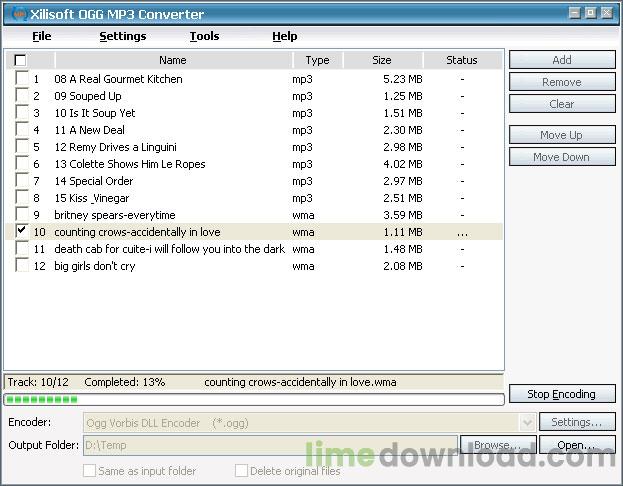
Task: Maximize the Xilisoft OGG MP3 Converter window
Action: click(590, 13)
